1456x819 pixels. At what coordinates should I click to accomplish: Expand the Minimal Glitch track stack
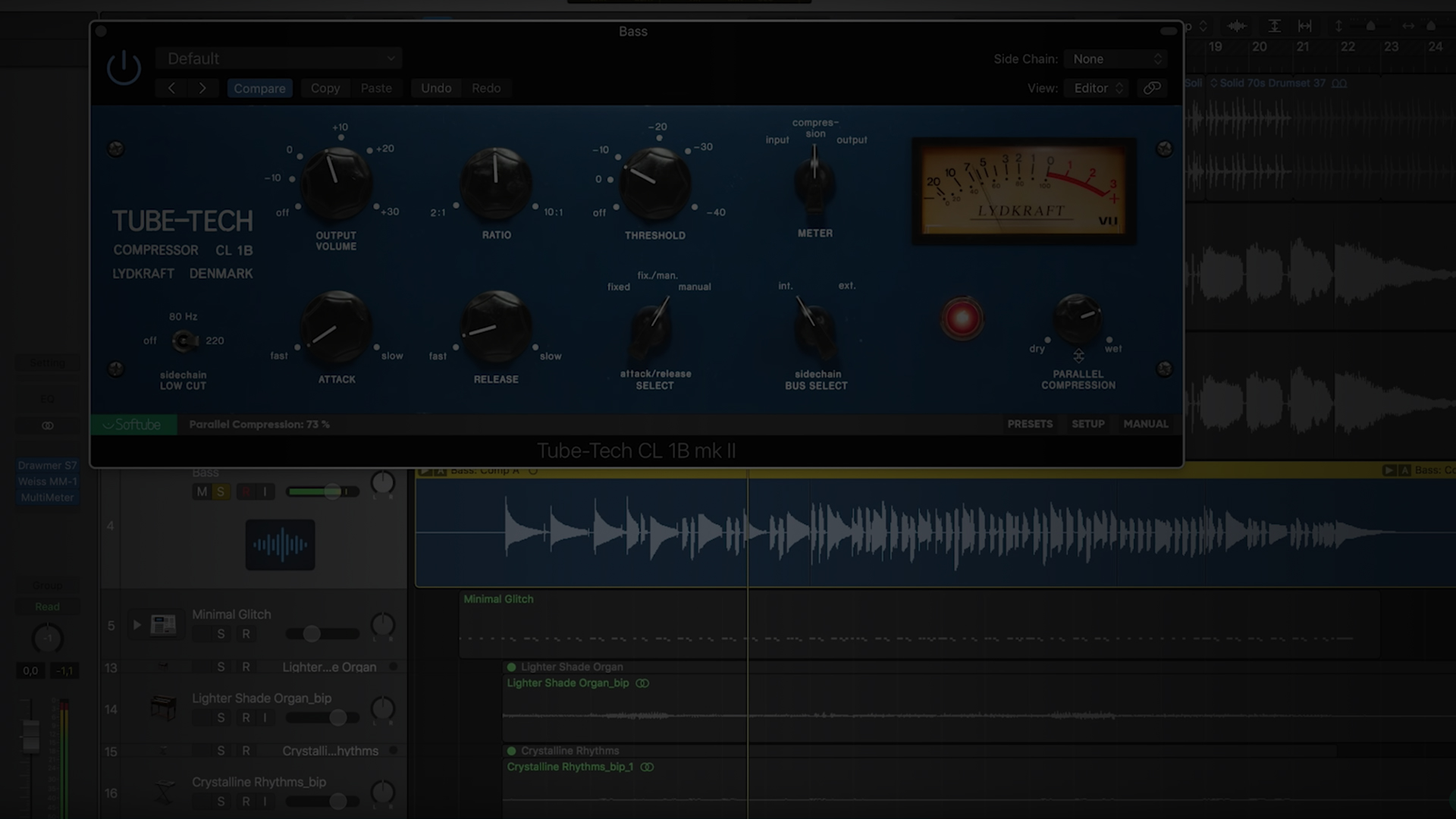[x=136, y=625]
